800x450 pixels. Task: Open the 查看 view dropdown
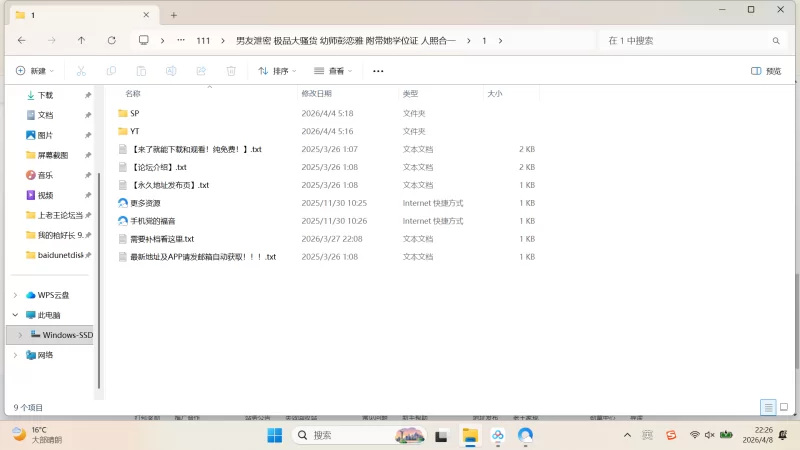(x=335, y=71)
